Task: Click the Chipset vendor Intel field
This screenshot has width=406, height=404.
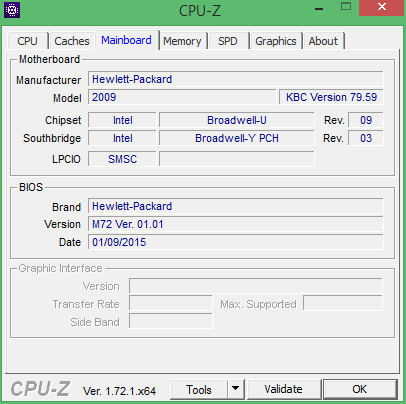Action: click(x=122, y=120)
